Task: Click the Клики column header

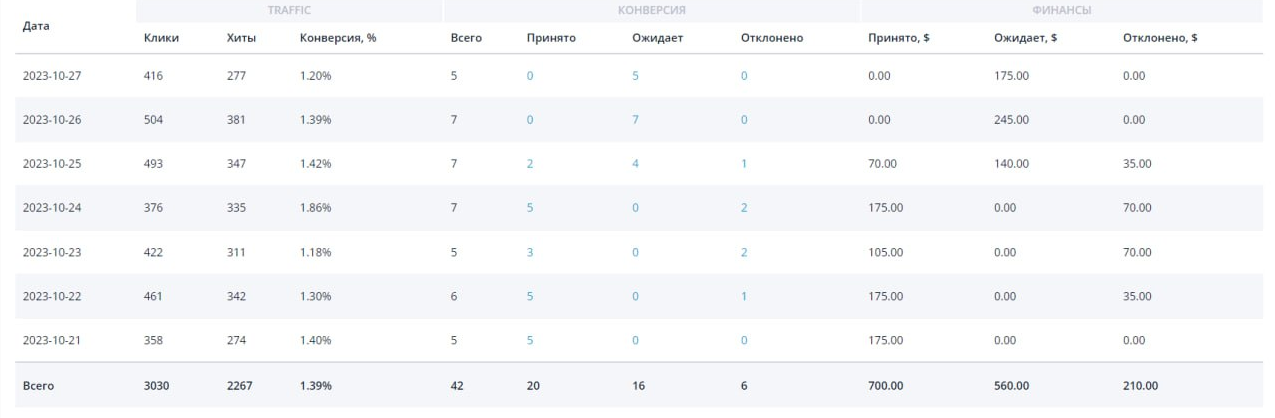Action: 161,38
